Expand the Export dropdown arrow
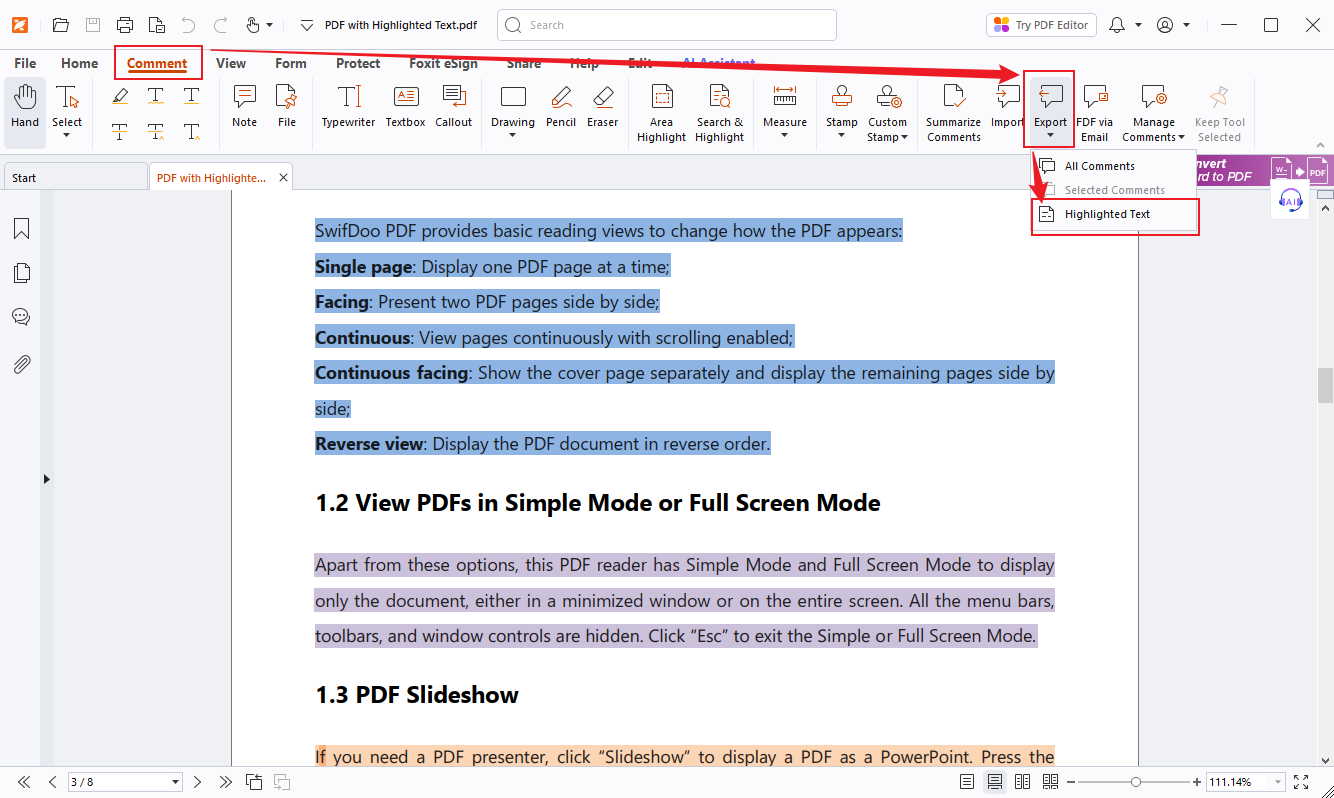The height and width of the screenshot is (798, 1334). [x=1050, y=136]
